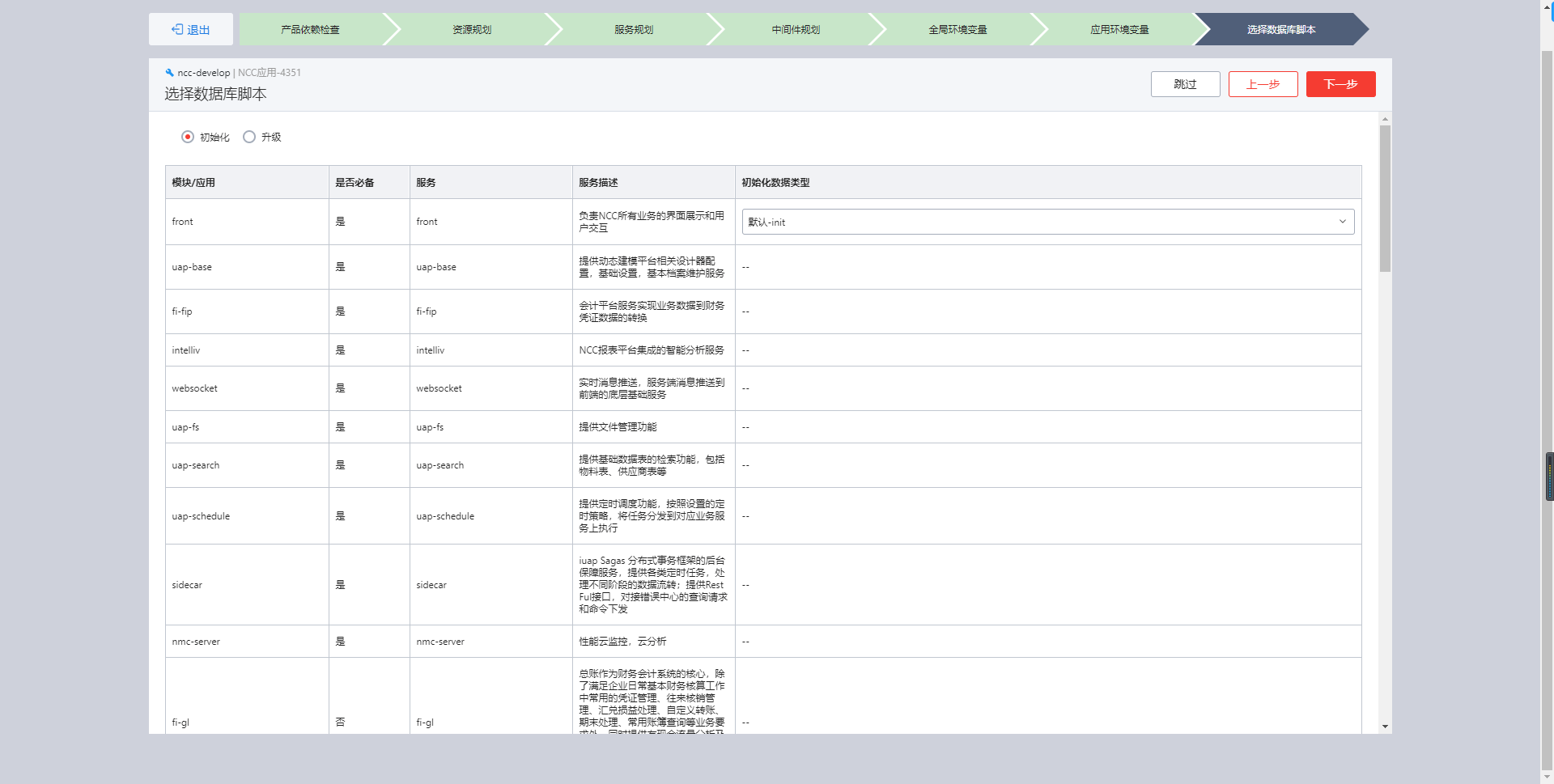Click the fi-fip module cell

[247, 311]
